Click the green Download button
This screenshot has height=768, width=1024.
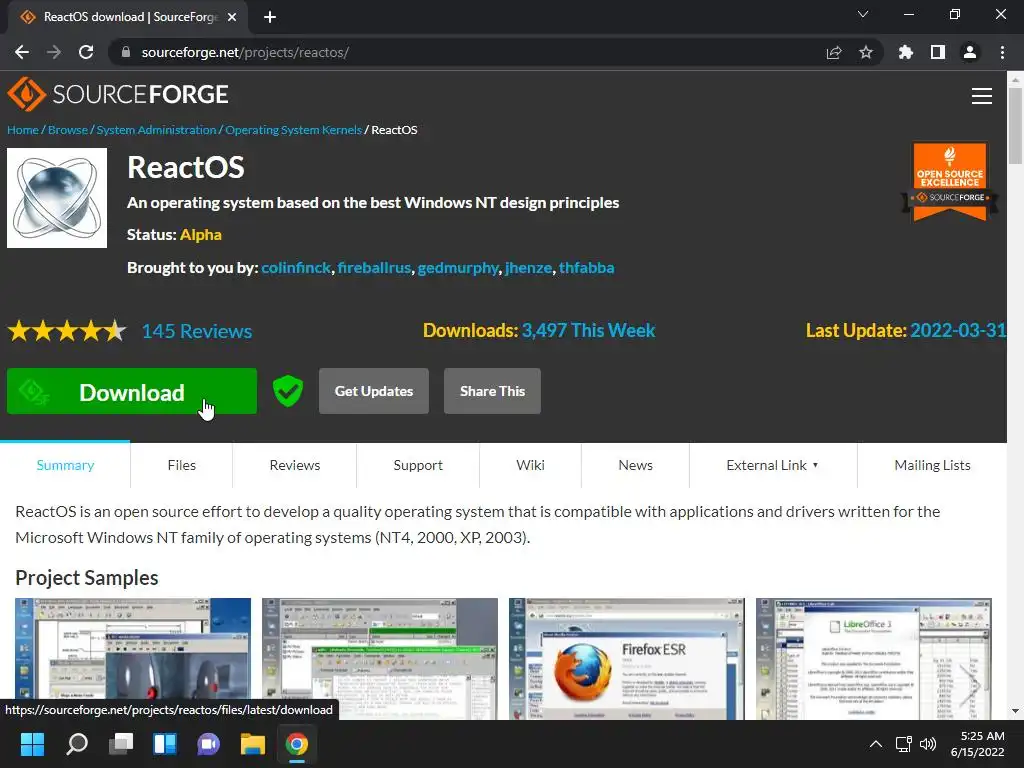(132, 391)
